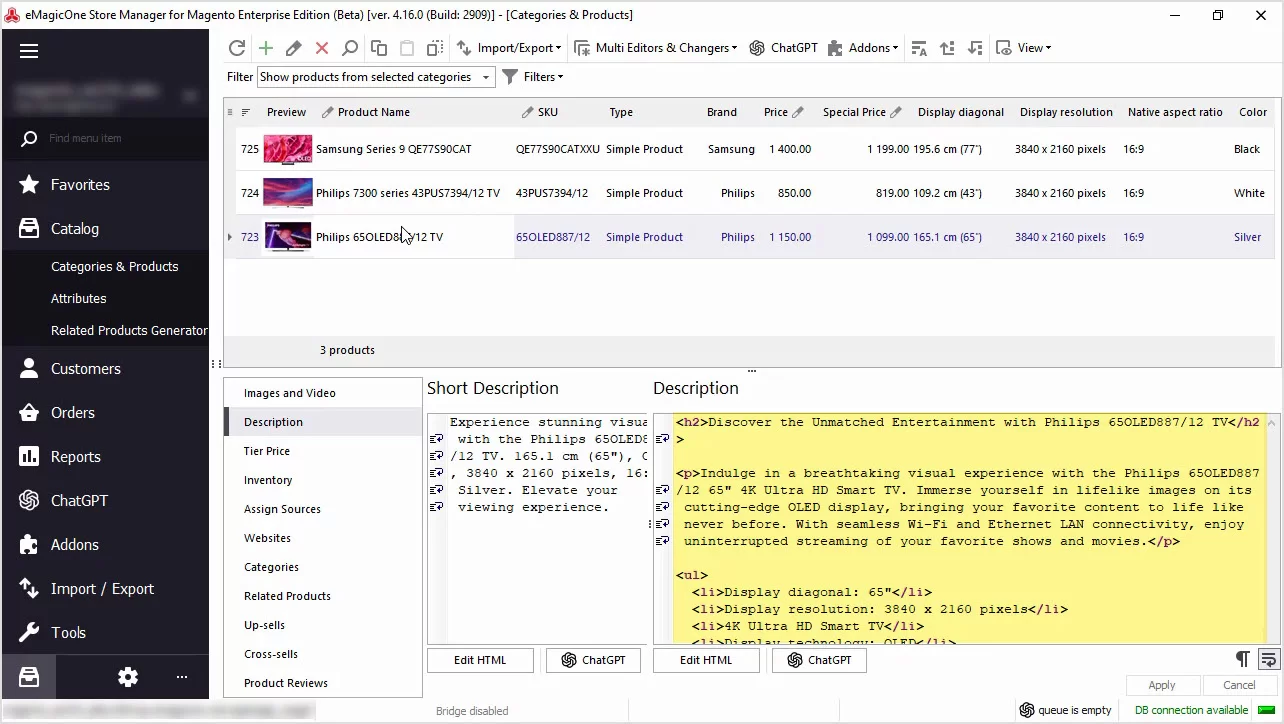1284x724 pixels.
Task: Open Reports section
Action: tap(105, 457)
